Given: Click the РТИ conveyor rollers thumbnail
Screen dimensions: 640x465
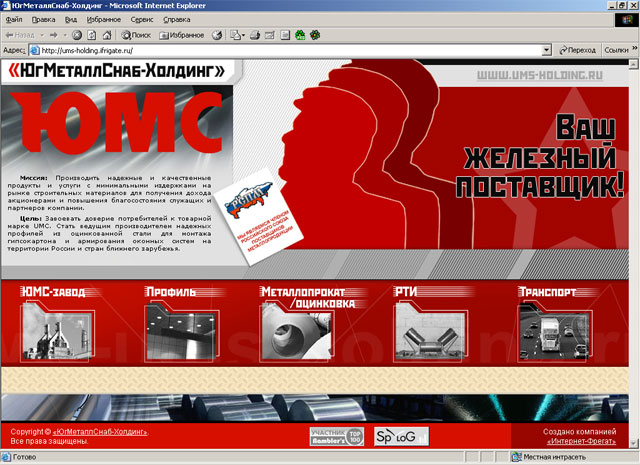Looking at the screenshot, I should pyautogui.click(x=430, y=332).
